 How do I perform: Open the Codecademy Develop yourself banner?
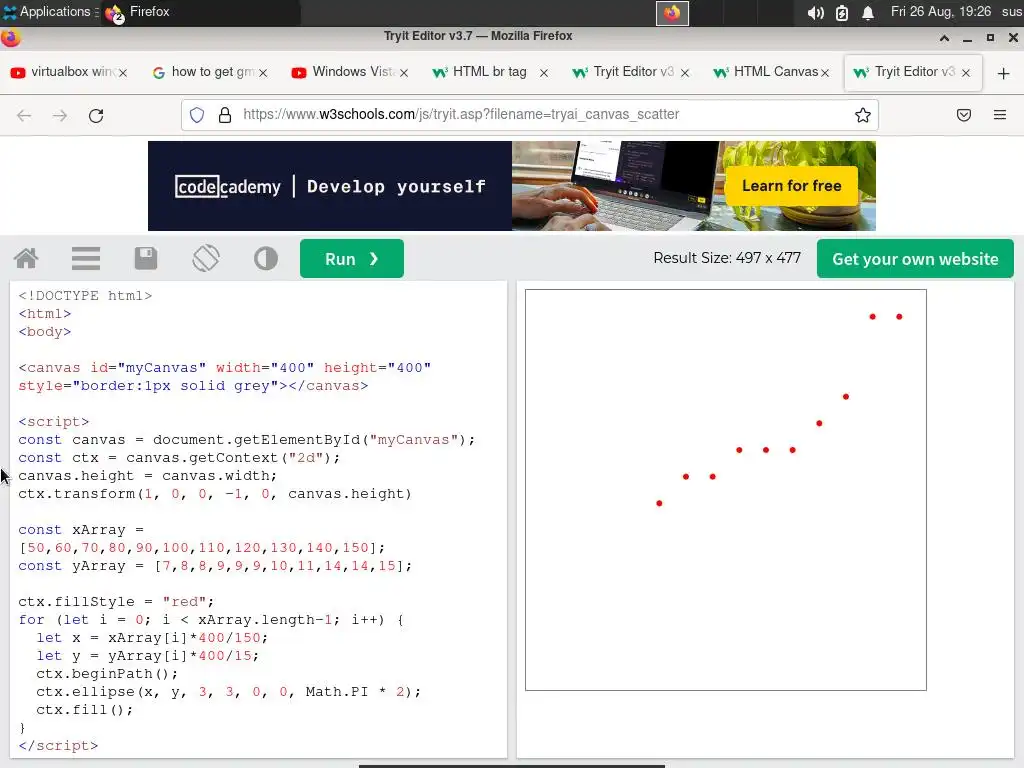(x=330, y=186)
